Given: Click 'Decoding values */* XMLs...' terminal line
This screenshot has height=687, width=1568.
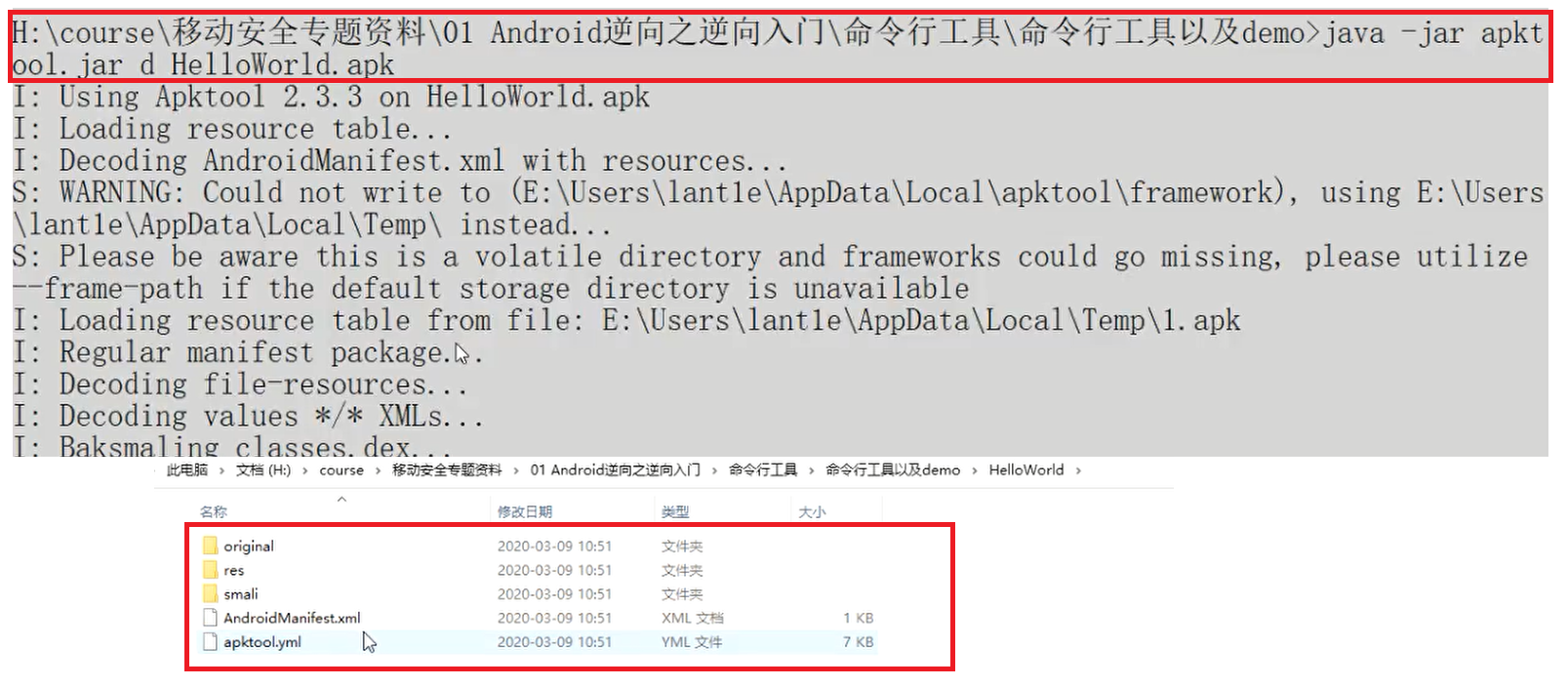Looking at the screenshot, I should point(247,417).
